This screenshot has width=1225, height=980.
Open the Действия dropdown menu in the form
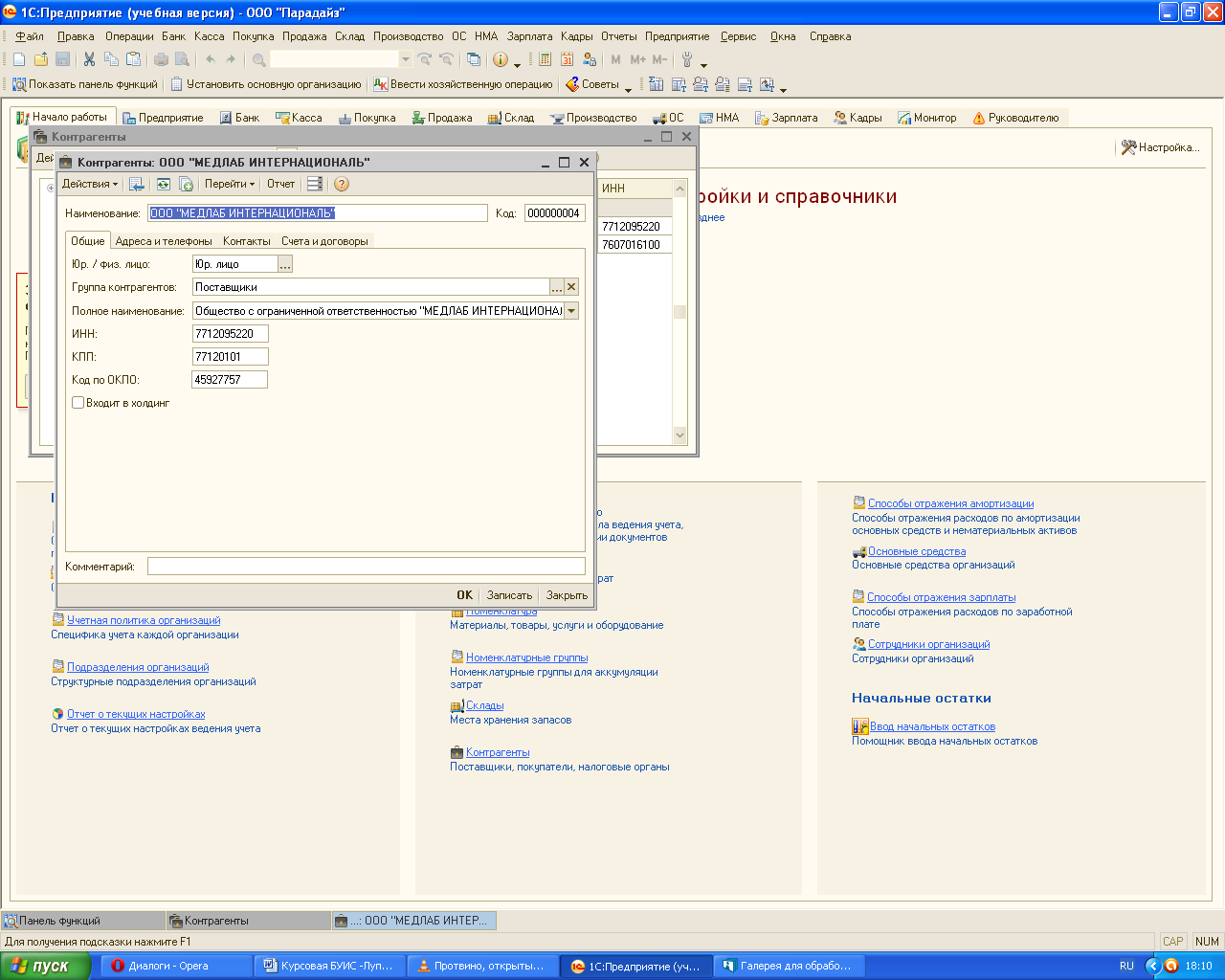coord(89,184)
